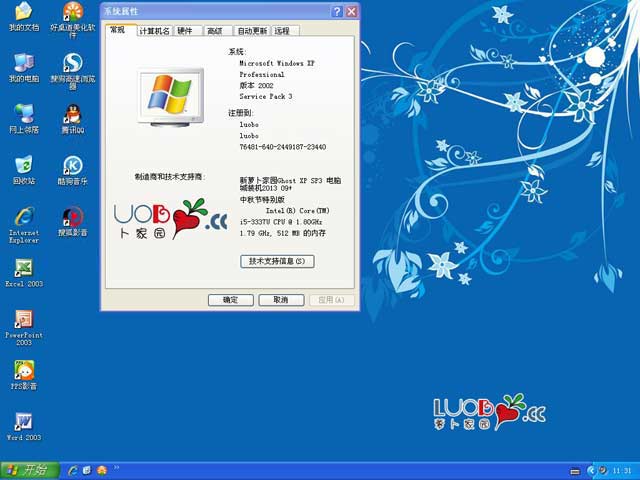Image resolution: width=640 pixels, height=480 pixels.
Task: Open 好桌道美化软件 desktop shortcut
Action: click(x=73, y=20)
